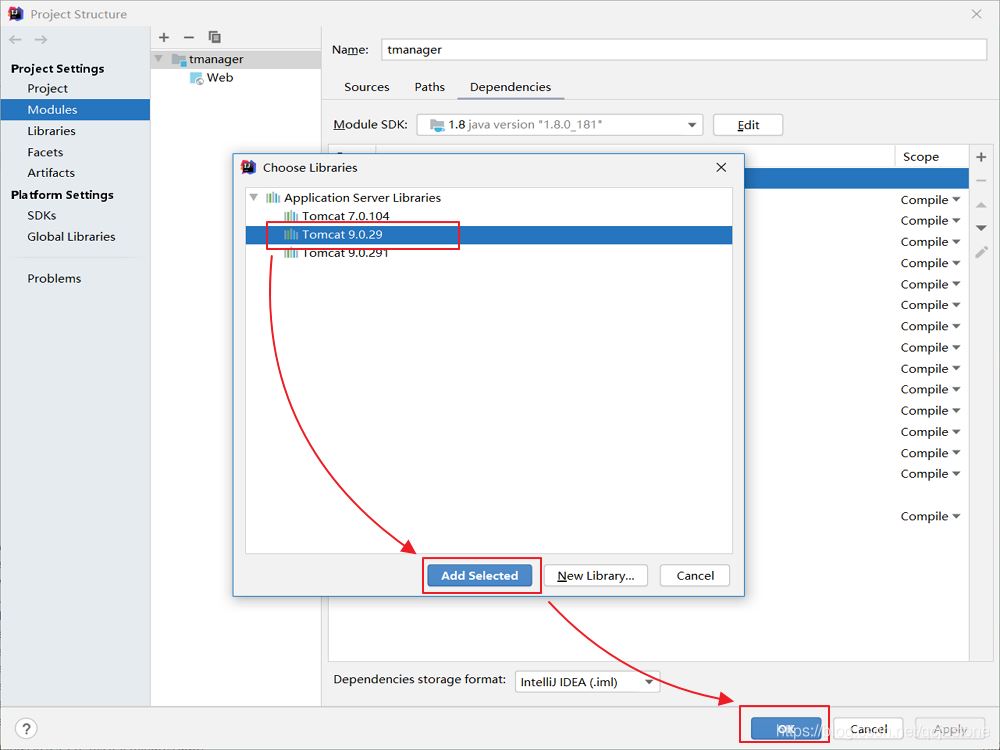
Task: Click the edit dependency pencil icon
Action: 981,252
